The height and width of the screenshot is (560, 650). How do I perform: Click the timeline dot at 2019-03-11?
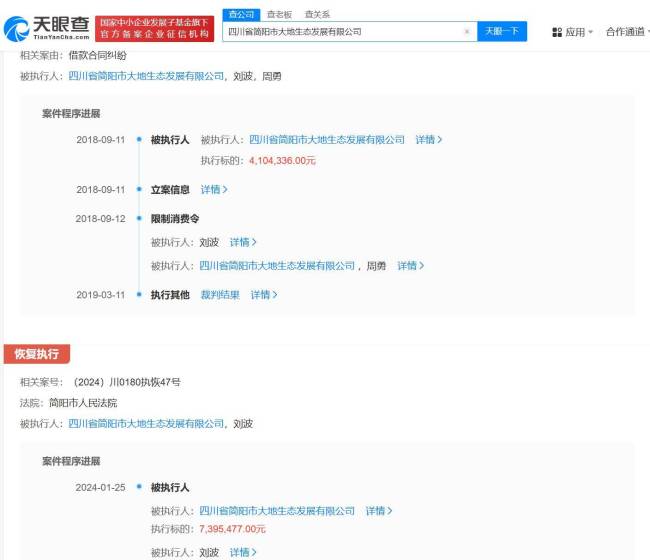139,294
